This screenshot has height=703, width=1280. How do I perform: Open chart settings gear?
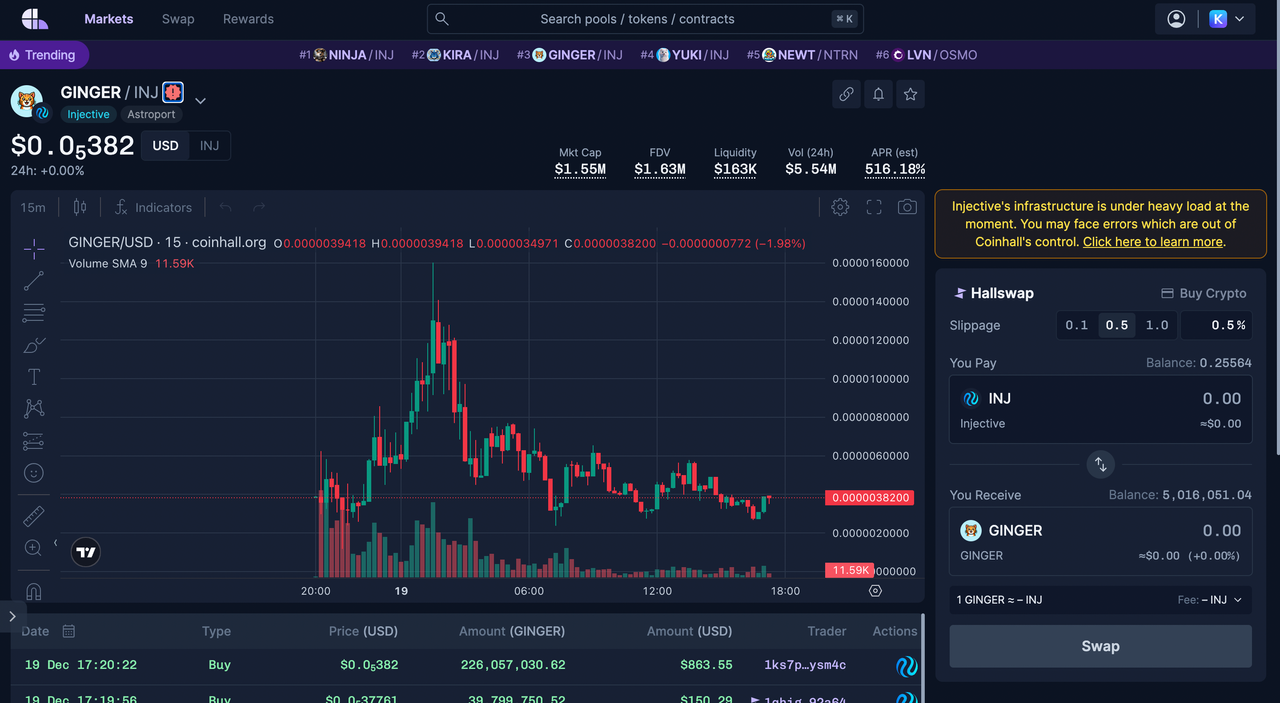point(840,207)
